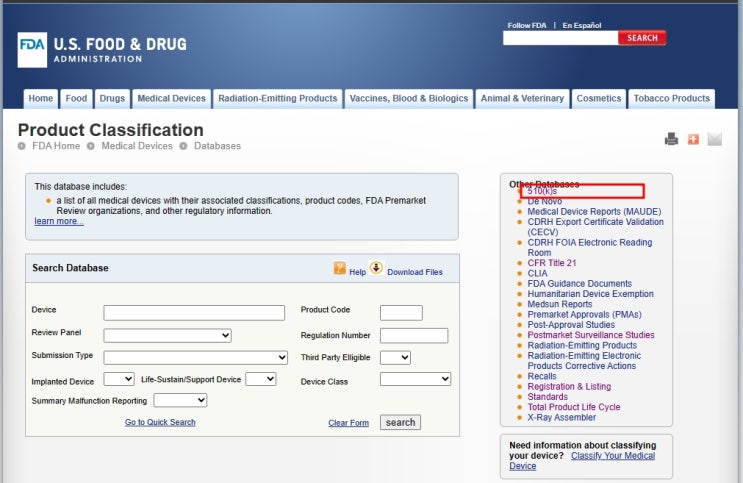Click the learn more link

pyautogui.click(x=59, y=221)
